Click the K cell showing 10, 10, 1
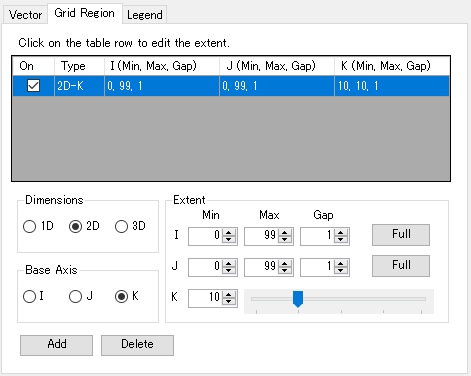The width and height of the screenshot is (471, 376). pyautogui.click(x=392, y=86)
